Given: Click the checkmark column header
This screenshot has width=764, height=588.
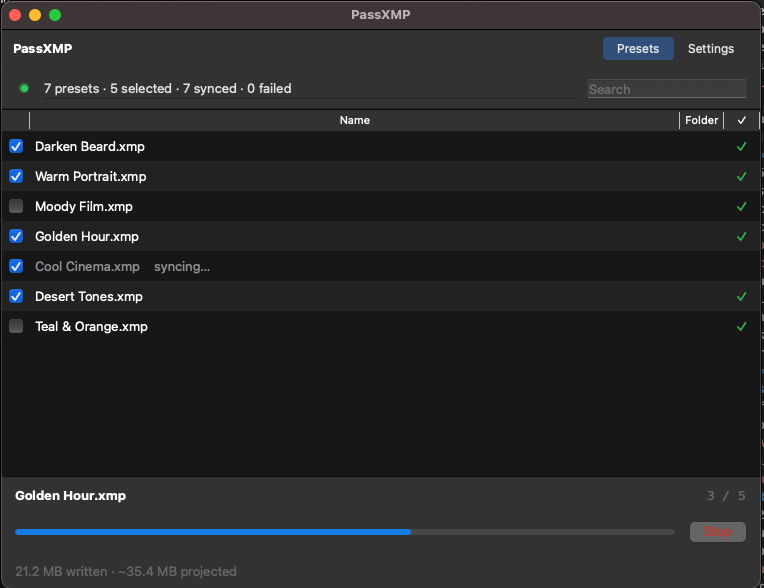Looking at the screenshot, I should pos(741,120).
